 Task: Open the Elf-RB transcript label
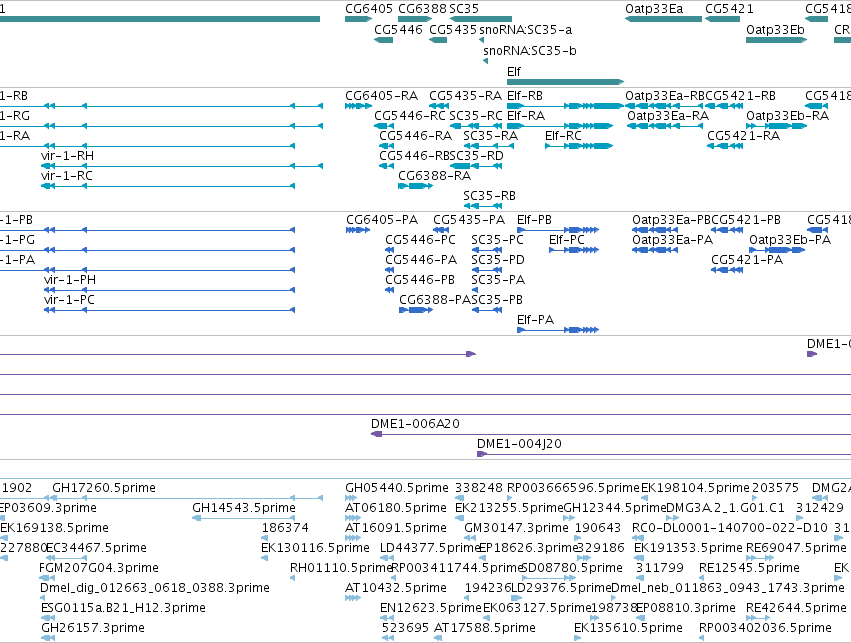click(525, 96)
